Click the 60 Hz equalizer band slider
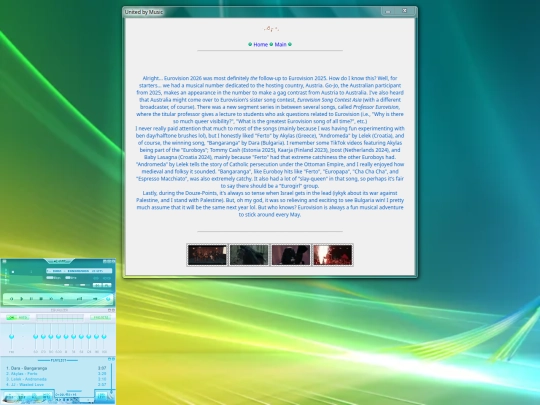The height and width of the screenshot is (405, 540). 35,336
